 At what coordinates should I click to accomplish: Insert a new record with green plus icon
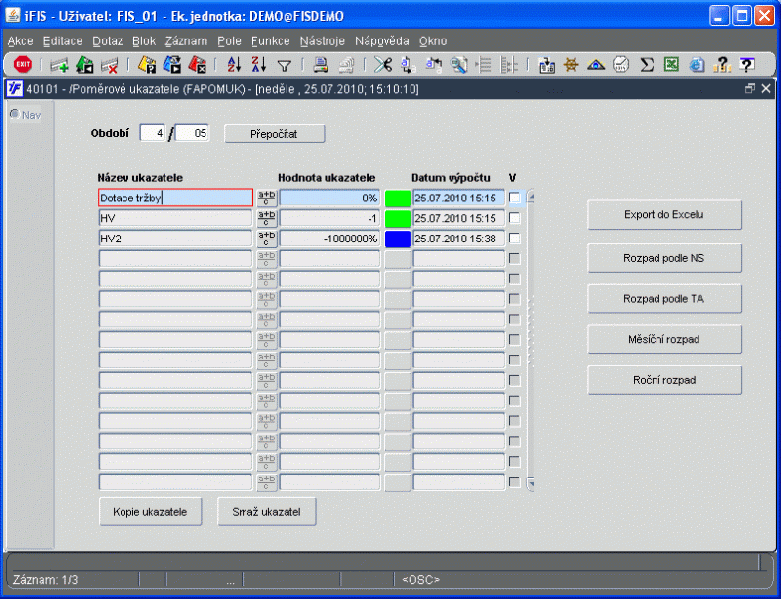(x=59, y=65)
